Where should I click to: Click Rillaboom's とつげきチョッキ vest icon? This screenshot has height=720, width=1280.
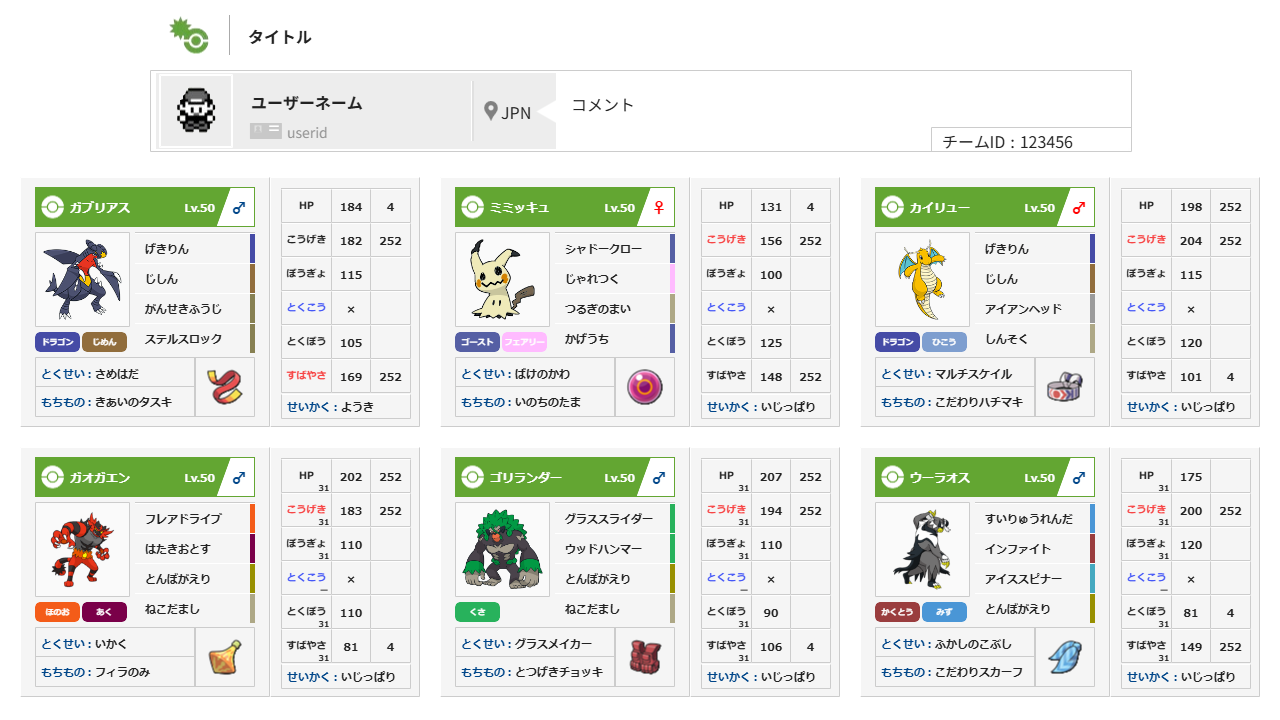(644, 657)
